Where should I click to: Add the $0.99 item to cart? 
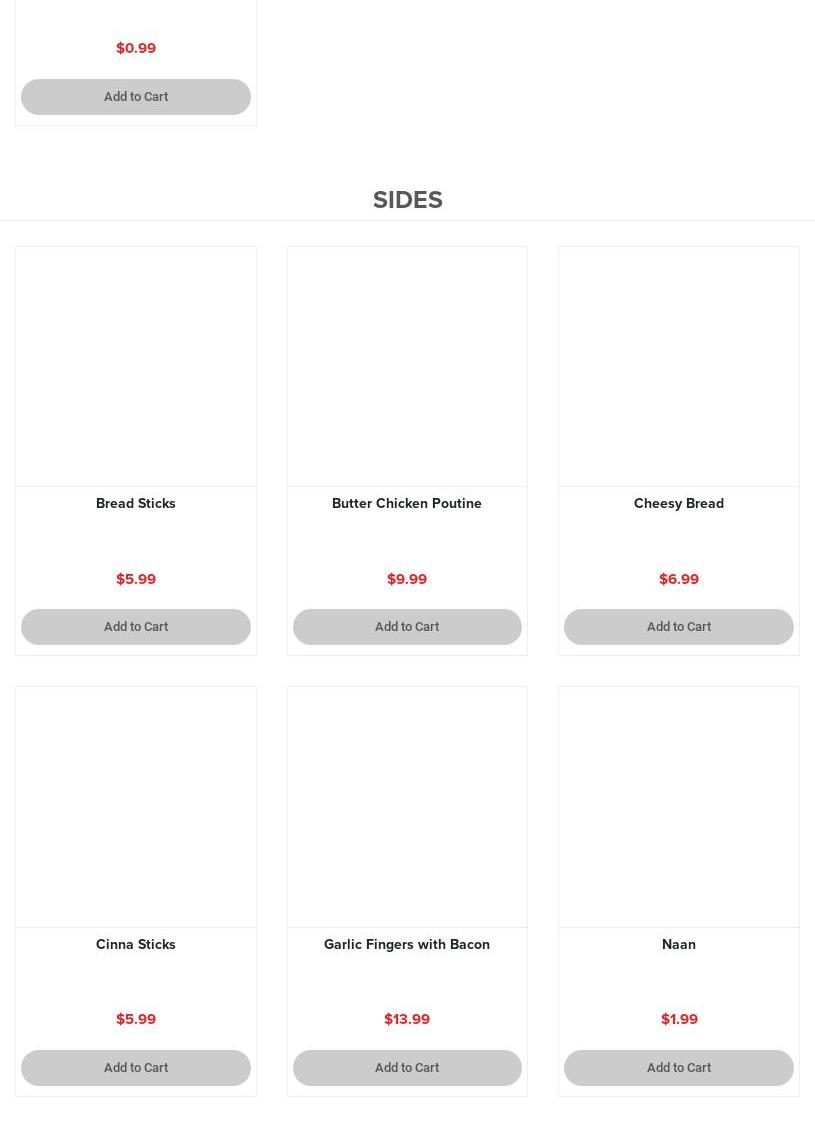click(x=136, y=97)
